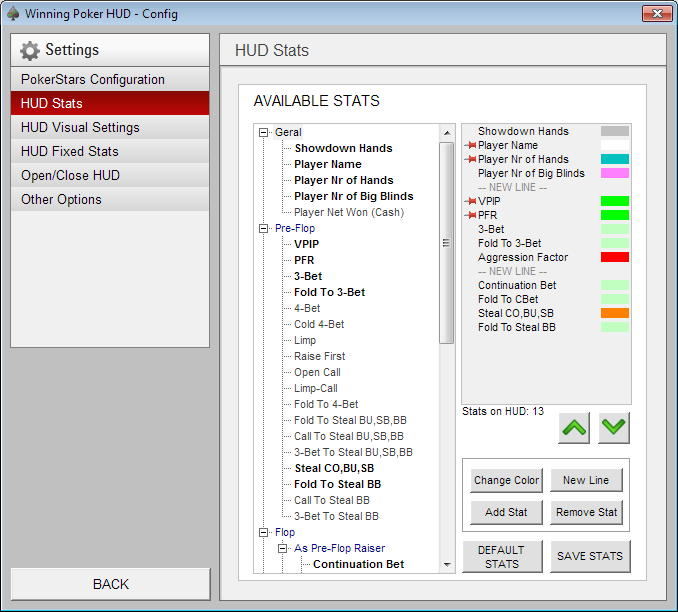The height and width of the screenshot is (612, 678).
Task: Select Call To Steal BB stat
Action: (x=332, y=500)
